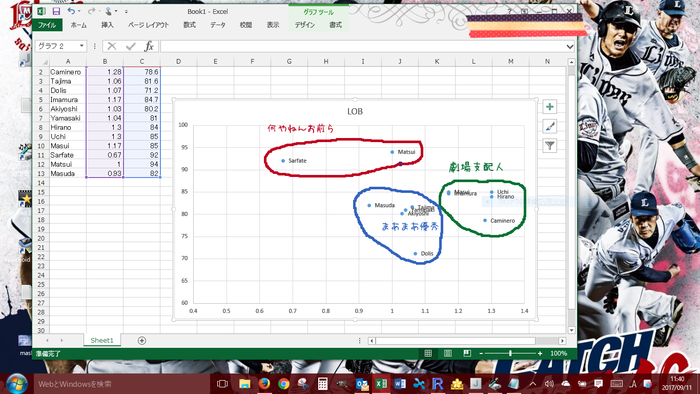Switch to the 挿入 ribbon tab
This screenshot has height=394, width=700.
pyautogui.click(x=107, y=25)
